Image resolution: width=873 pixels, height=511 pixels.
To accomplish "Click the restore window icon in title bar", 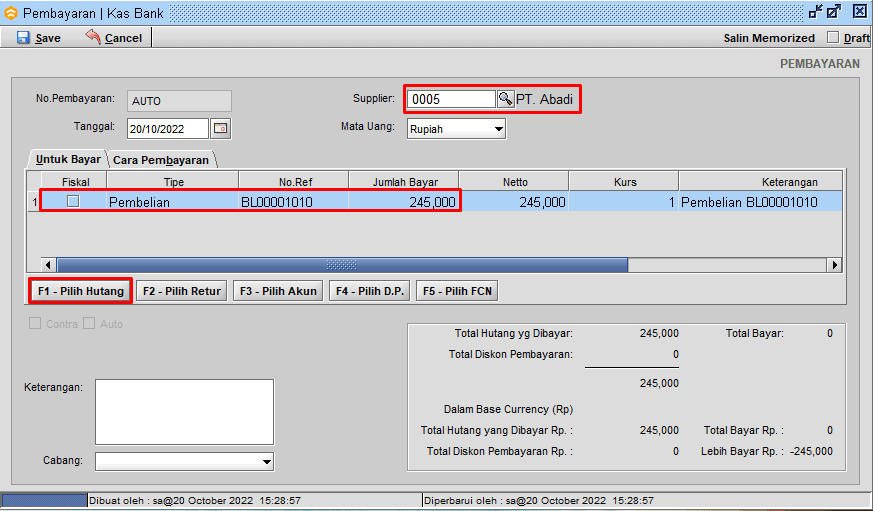I will [815, 12].
